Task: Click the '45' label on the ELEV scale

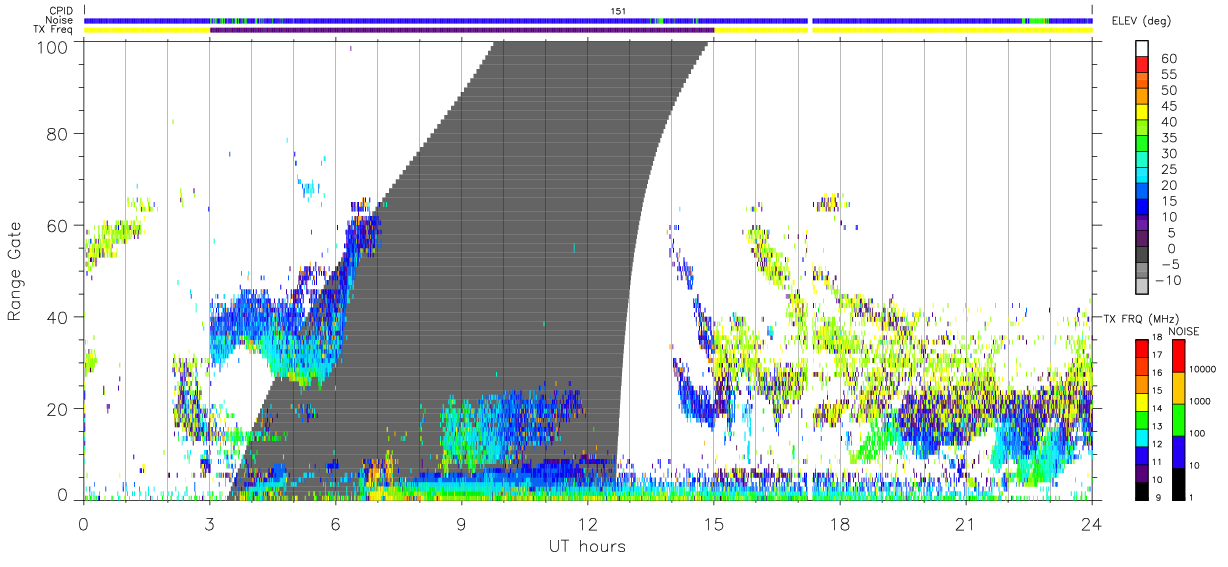Action: click(x=1168, y=106)
